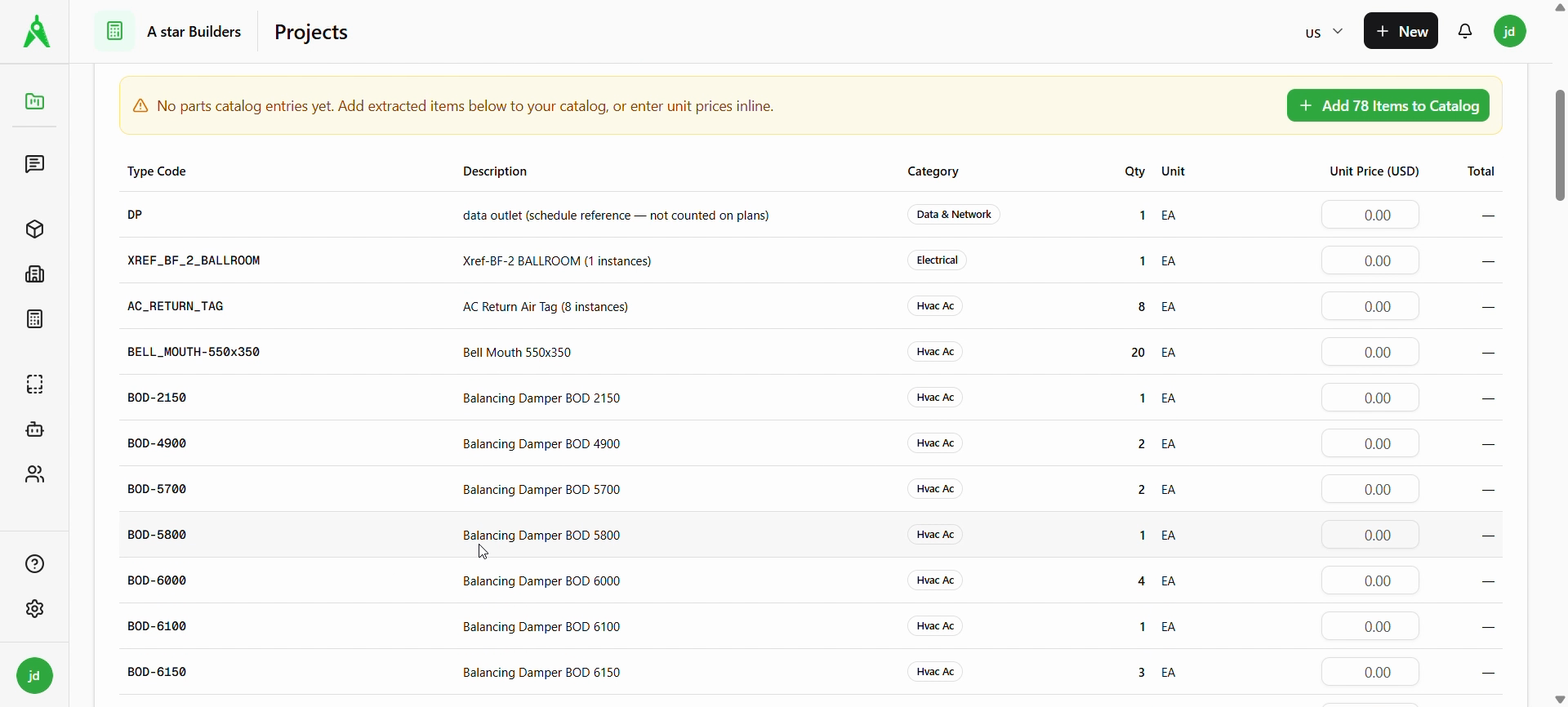The image size is (1568, 707).
Task: Open the buildings icon in sidebar
Action: tap(34, 274)
